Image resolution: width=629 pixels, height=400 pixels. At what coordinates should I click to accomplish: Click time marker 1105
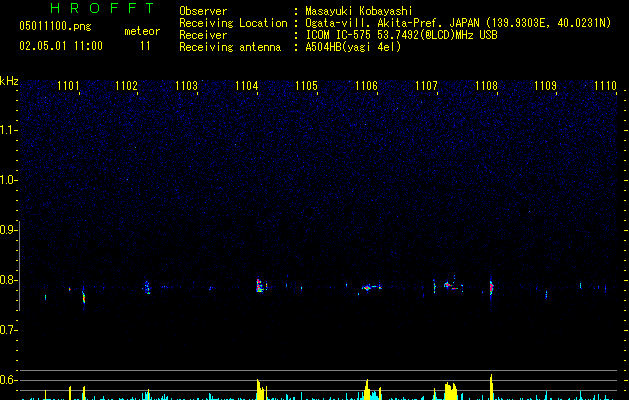point(306,86)
